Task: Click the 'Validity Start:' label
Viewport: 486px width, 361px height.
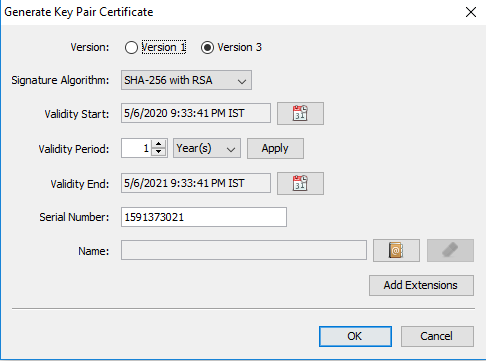Action: pyautogui.click(x=77, y=114)
